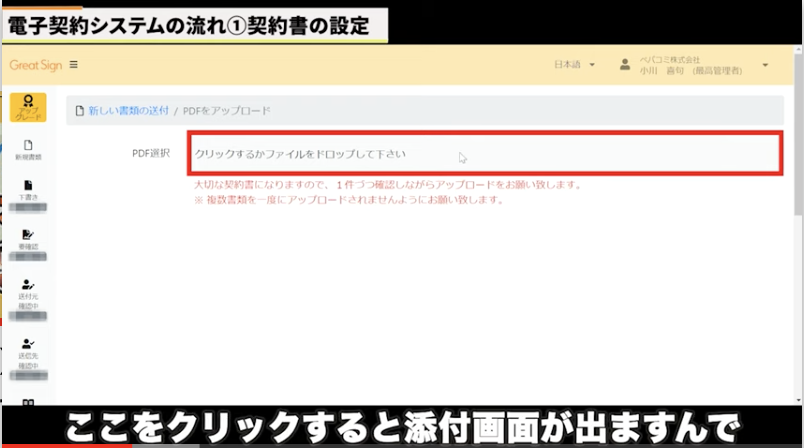Screen dimensions: 804x448
Task: Toggle the hamburger menu beside Great Sign
Action: coord(74,65)
